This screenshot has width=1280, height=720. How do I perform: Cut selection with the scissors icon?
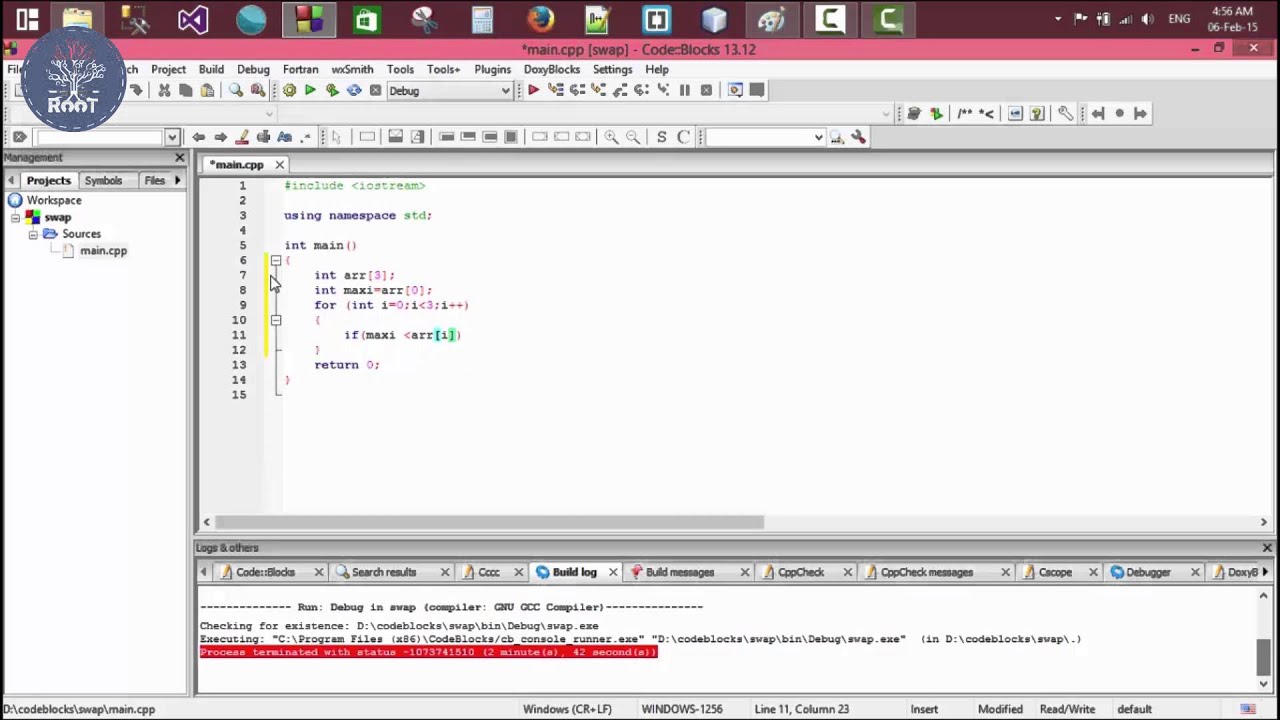164,90
